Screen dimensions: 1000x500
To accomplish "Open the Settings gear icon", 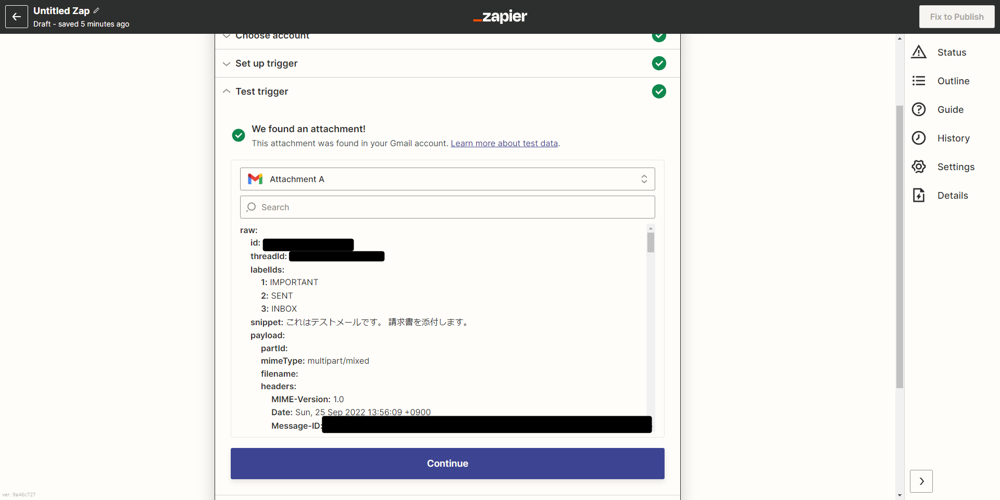I will tap(918, 167).
